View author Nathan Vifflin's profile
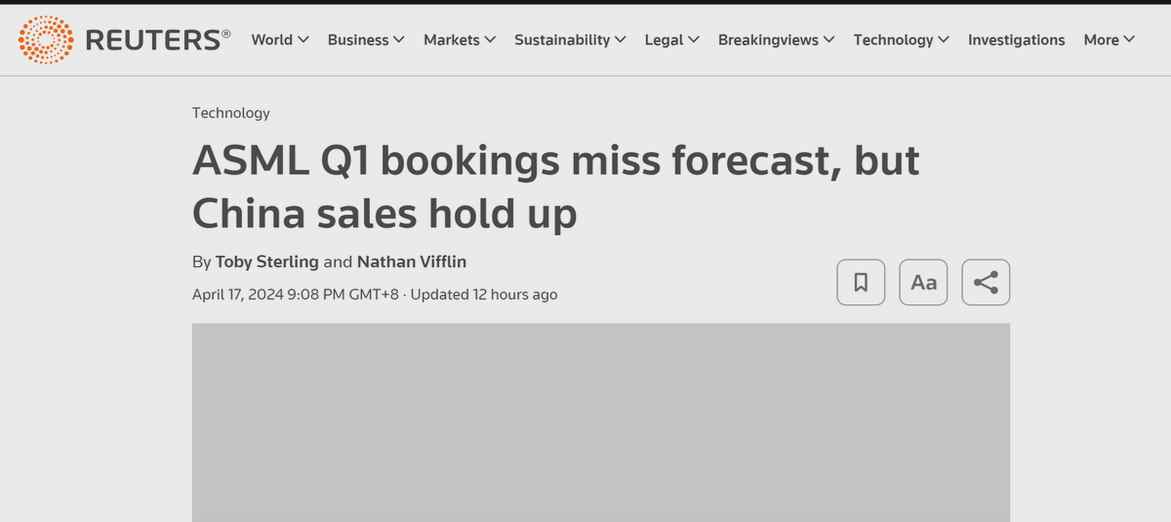 pos(411,262)
